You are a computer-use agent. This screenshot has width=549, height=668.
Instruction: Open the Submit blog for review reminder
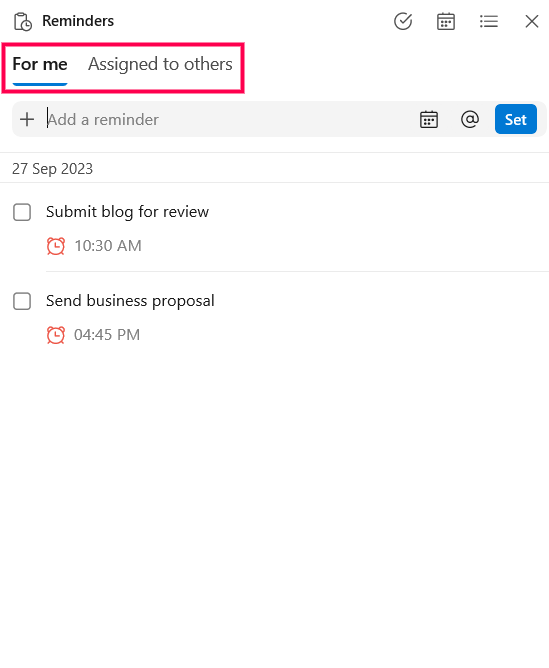(127, 212)
